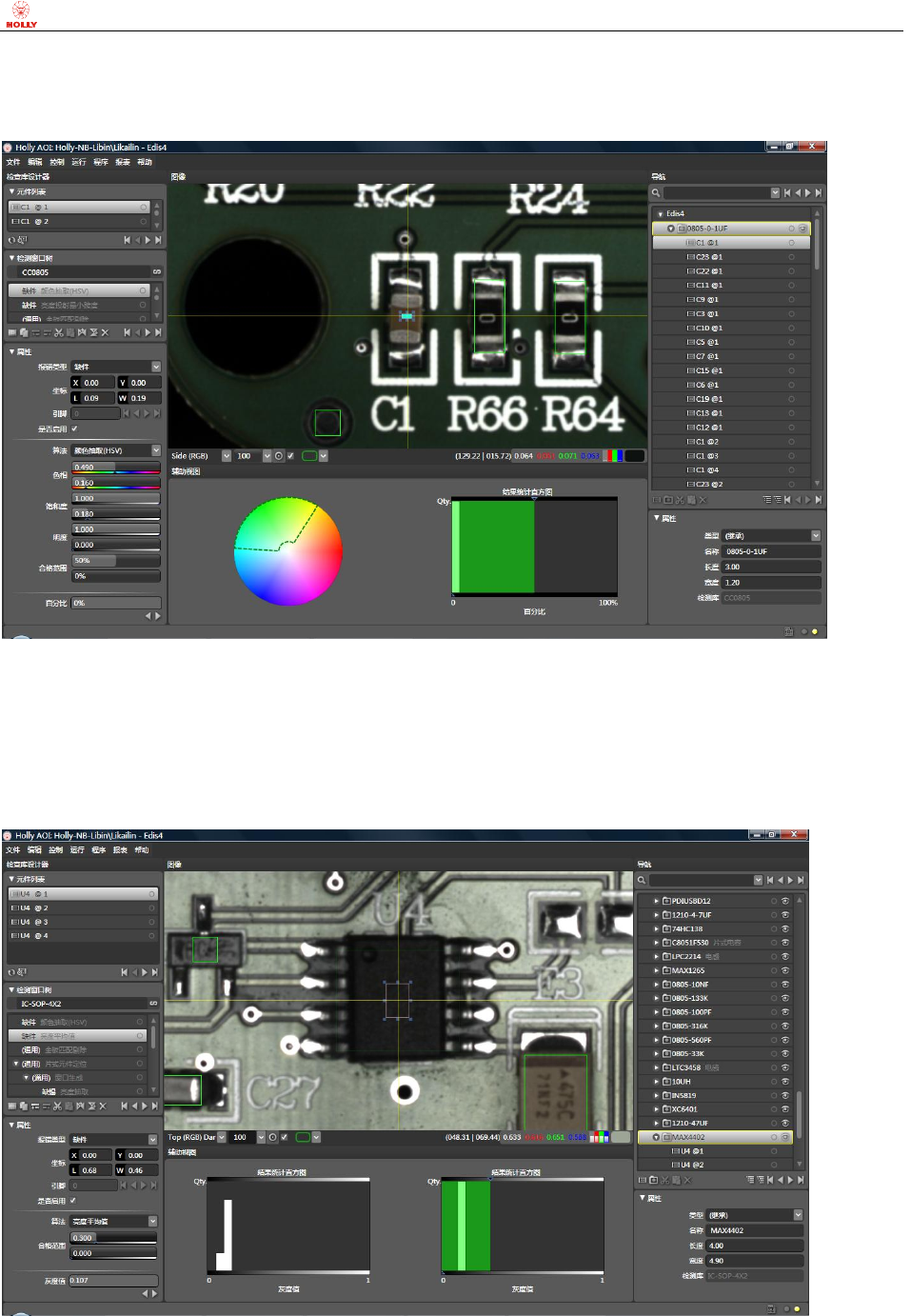Open 报警类型 dropdown in C1 properties
Screen dimensions: 911x1316
pyautogui.click(x=156, y=367)
